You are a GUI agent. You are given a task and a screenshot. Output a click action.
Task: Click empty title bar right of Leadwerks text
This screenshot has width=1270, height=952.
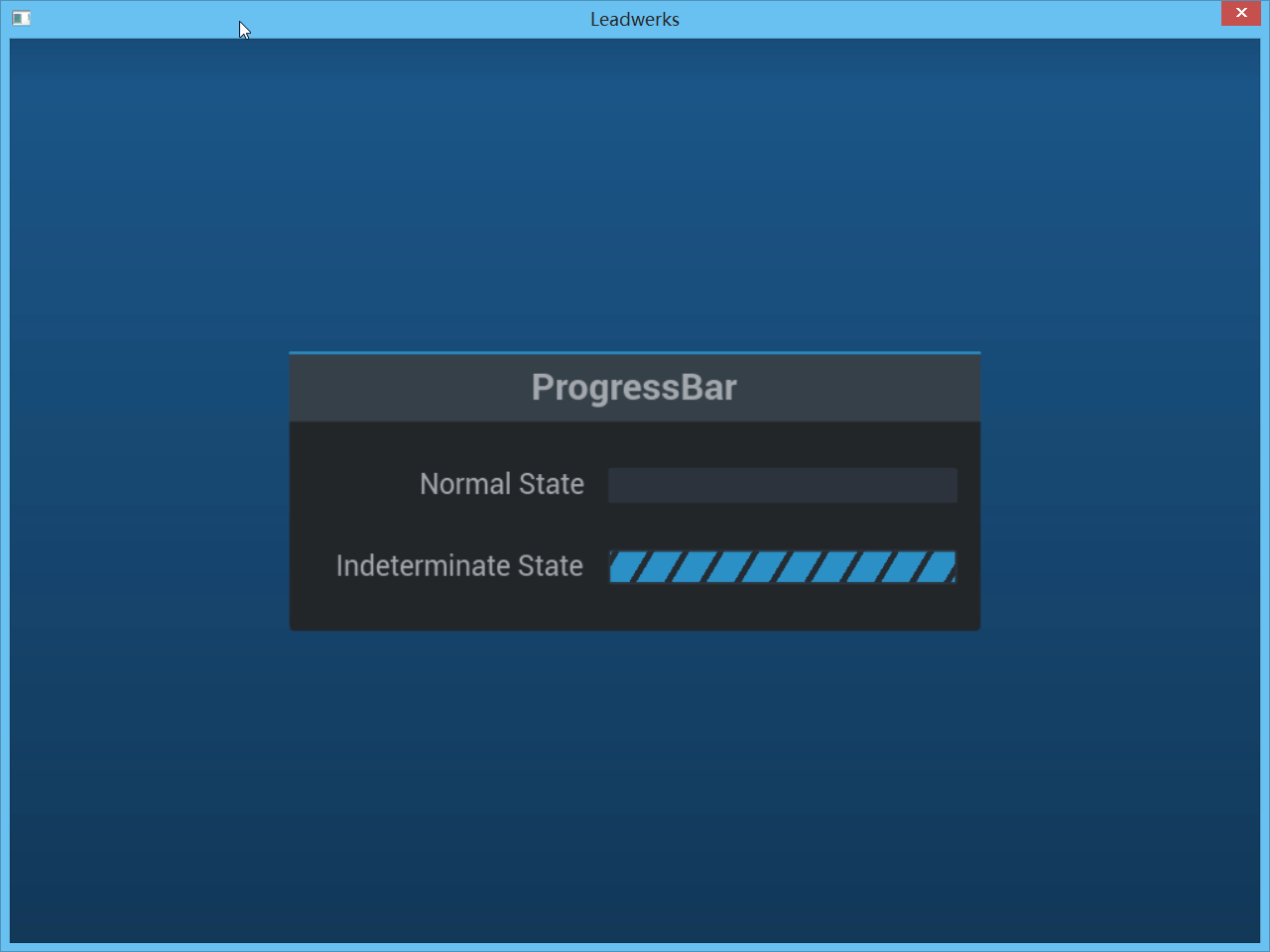(x=943, y=19)
